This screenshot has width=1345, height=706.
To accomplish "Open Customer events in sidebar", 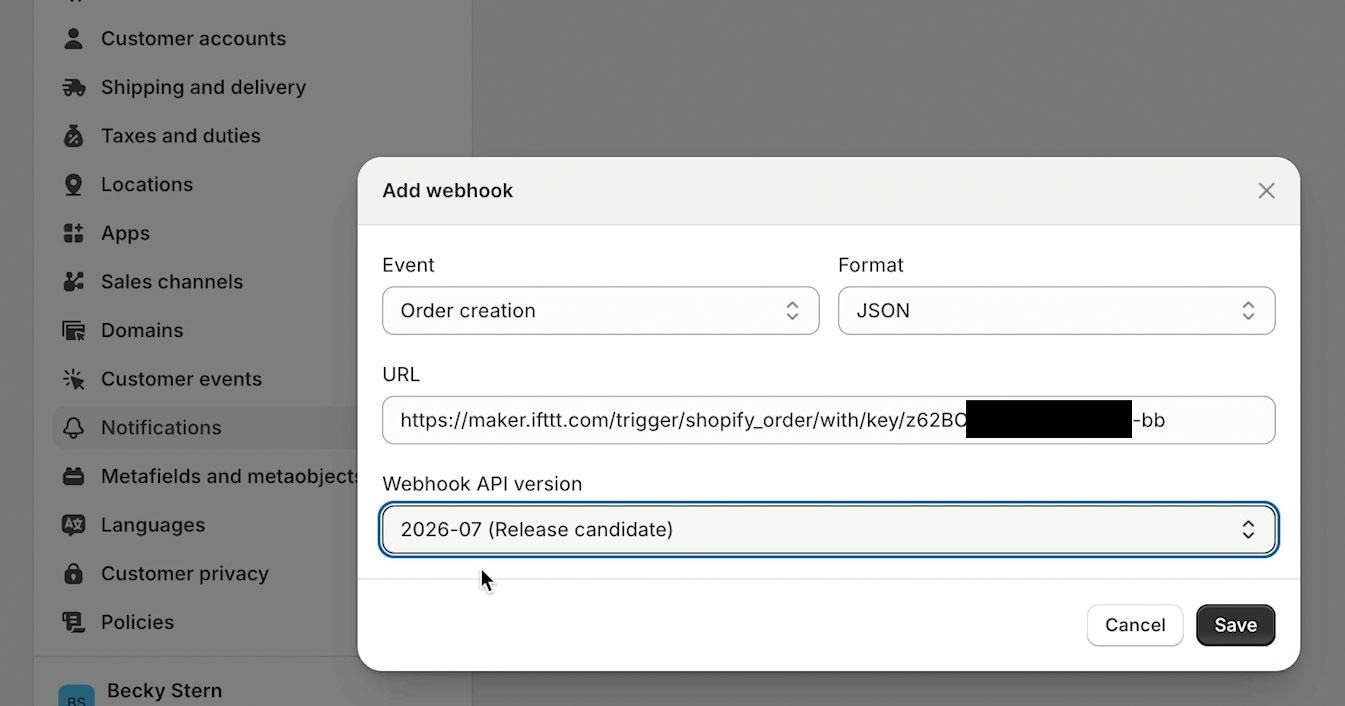I will tap(181, 379).
